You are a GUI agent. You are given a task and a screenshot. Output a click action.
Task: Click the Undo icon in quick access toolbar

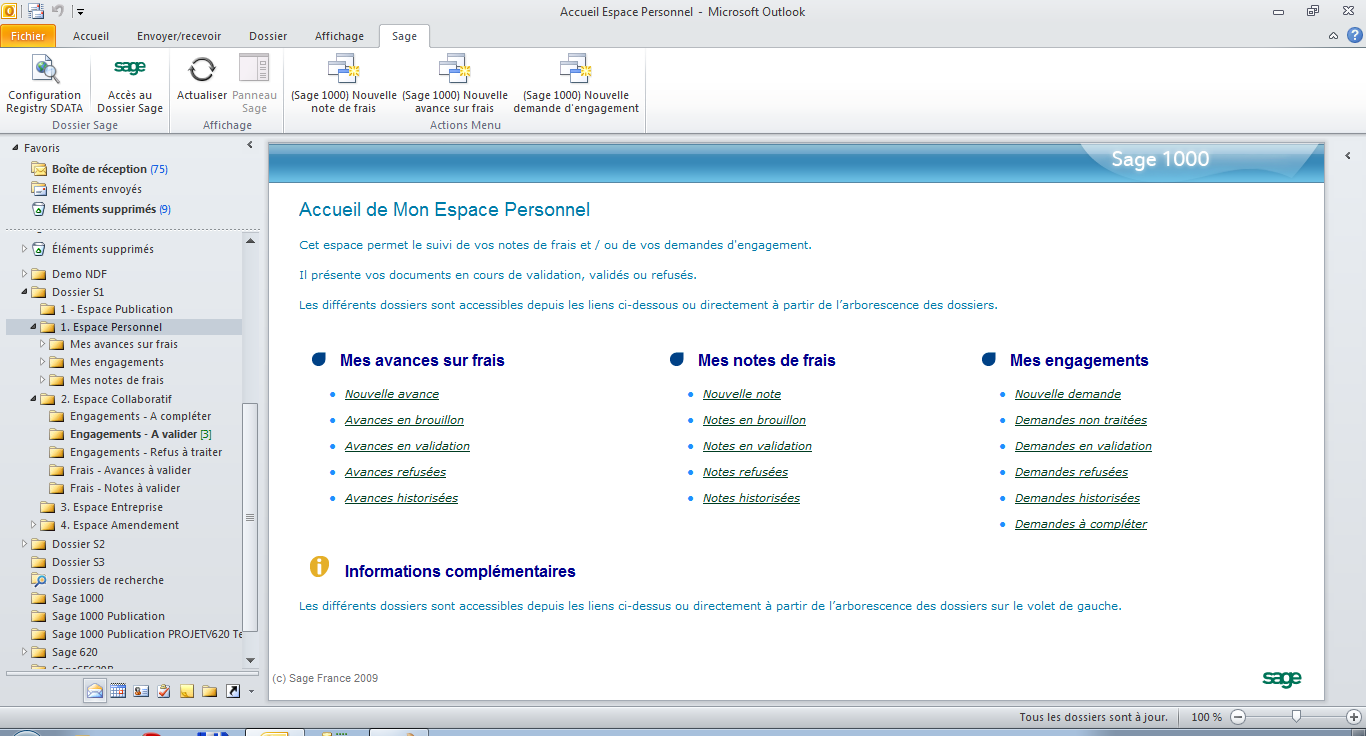[x=58, y=12]
